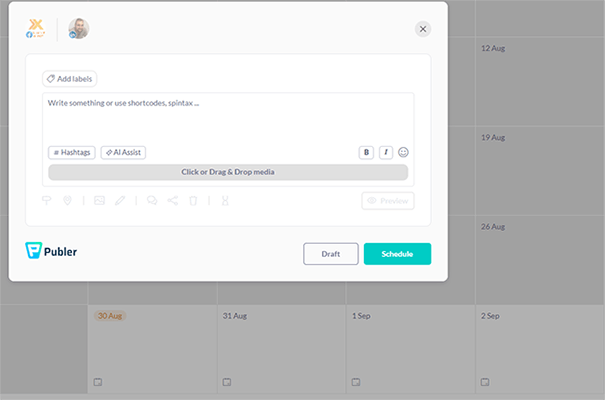Click the comments bubble icon
The width and height of the screenshot is (605, 400).
pos(152,201)
